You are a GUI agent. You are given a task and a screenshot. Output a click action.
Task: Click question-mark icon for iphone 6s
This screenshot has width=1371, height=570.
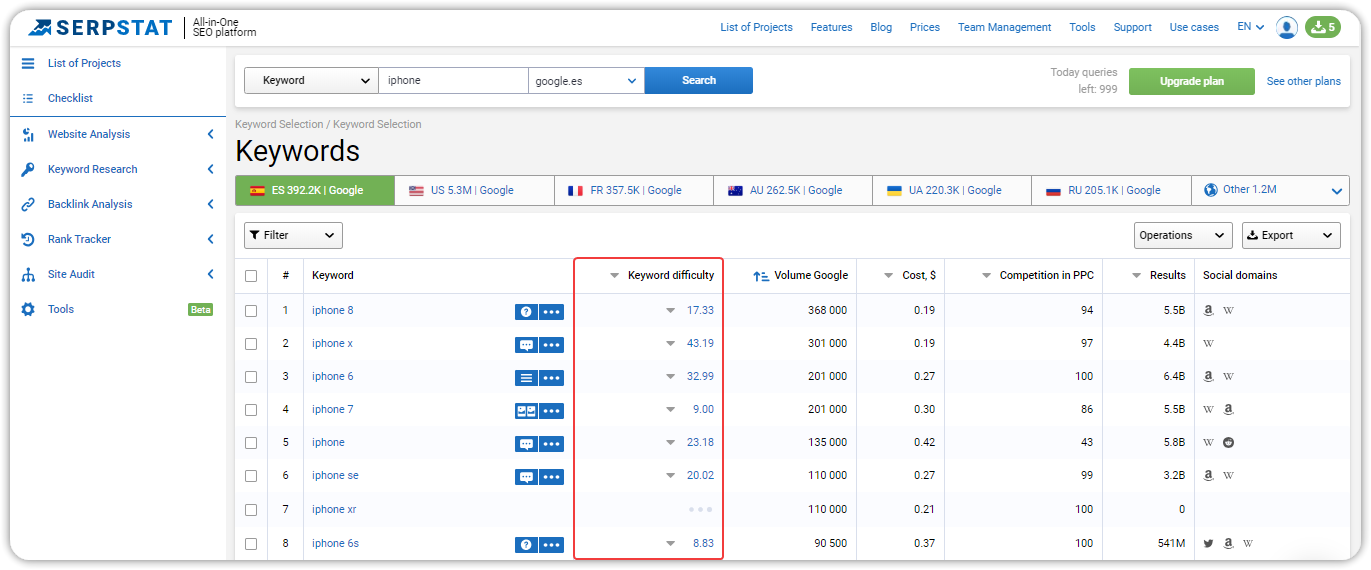tap(526, 544)
